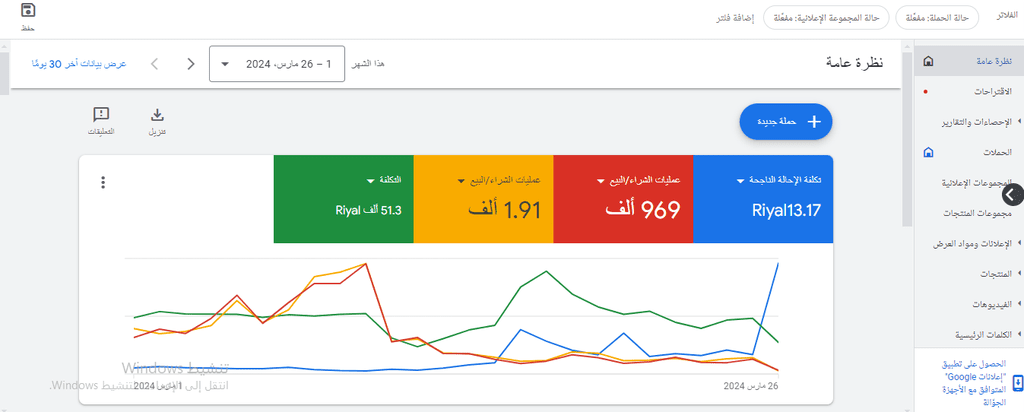Click the حملة جديدة new campaign button
The image size is (1024, 412).
(786, 121)
